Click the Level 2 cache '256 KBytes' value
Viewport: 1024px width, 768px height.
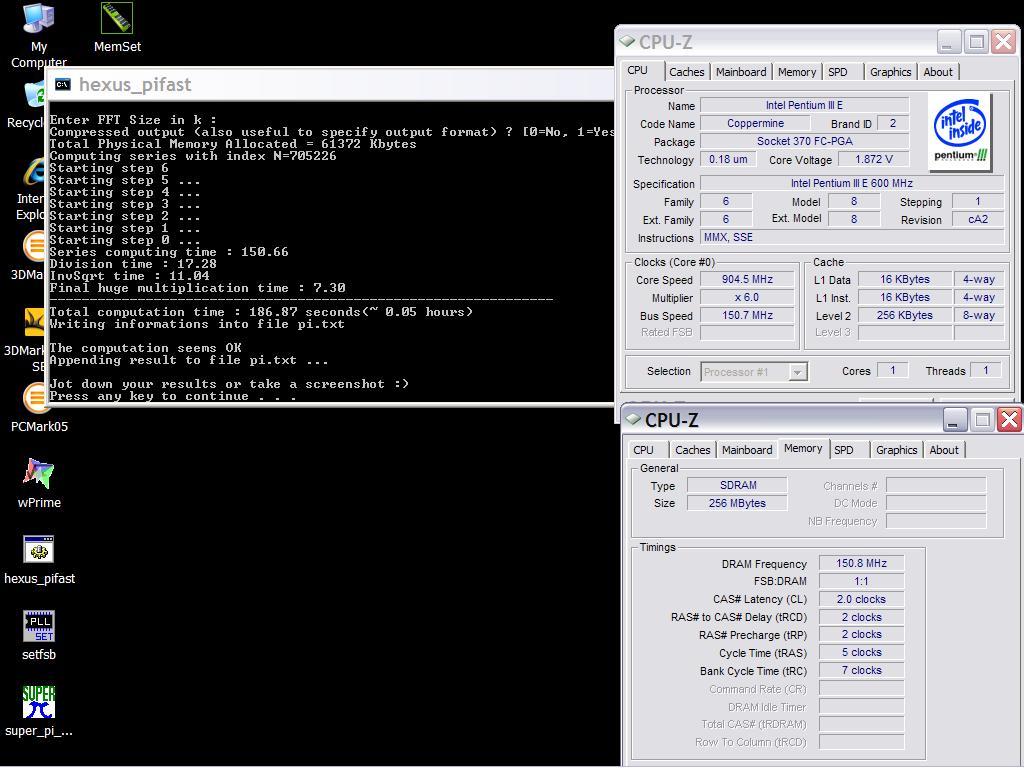(x=904, y=315)
